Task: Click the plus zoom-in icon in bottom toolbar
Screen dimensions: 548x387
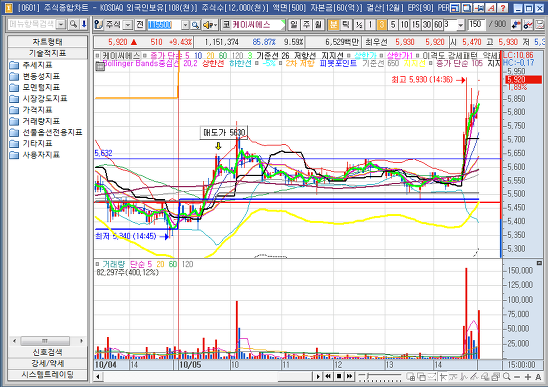Action: 528,377
